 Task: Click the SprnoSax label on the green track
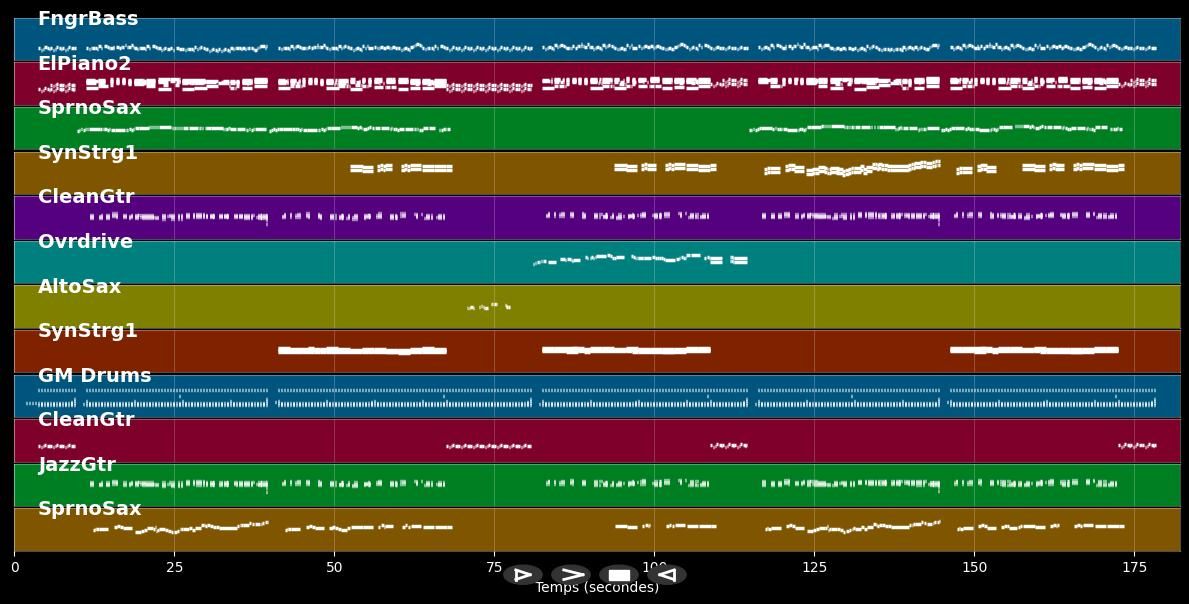click(x=89, y=108)
